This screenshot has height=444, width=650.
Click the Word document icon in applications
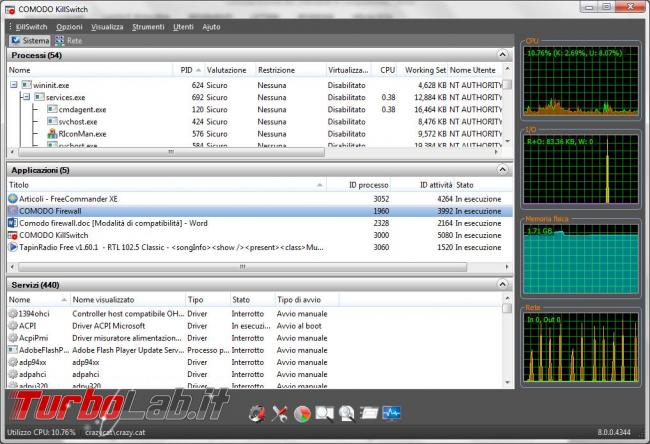pos(13,223)
